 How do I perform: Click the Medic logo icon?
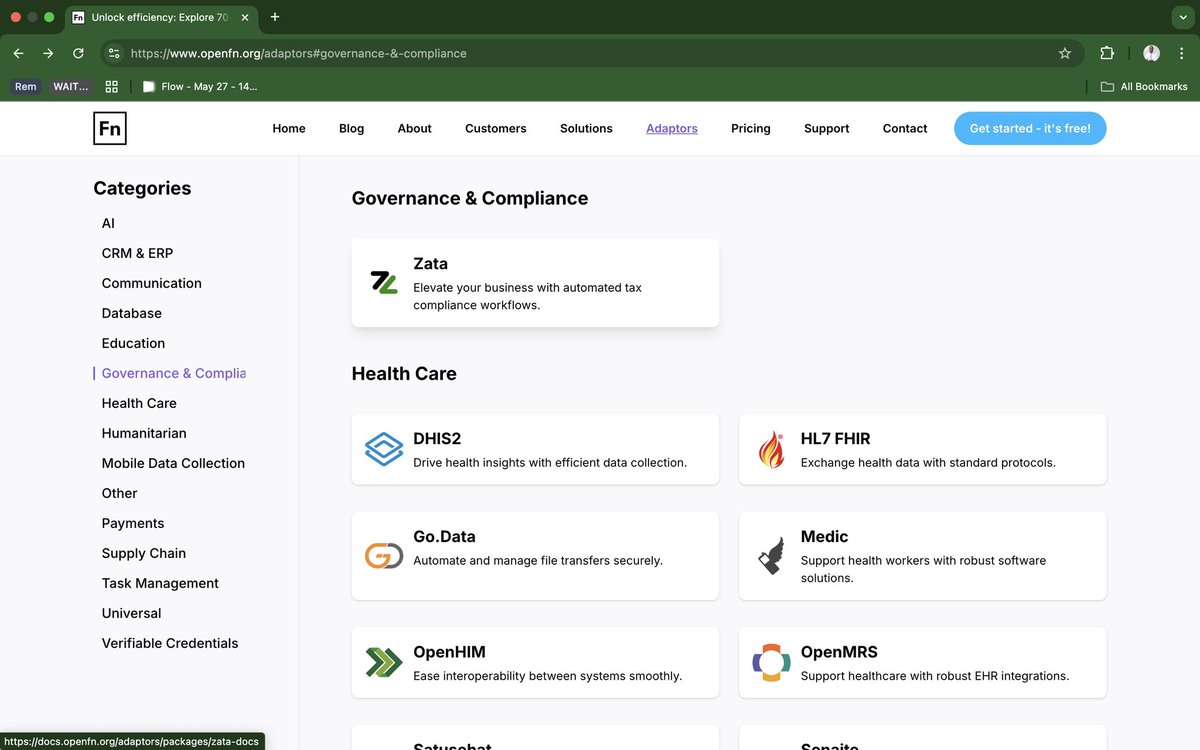point(771,556)
